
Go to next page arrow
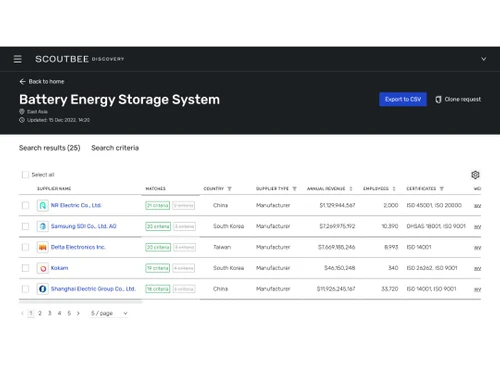[x=78, y=313]
